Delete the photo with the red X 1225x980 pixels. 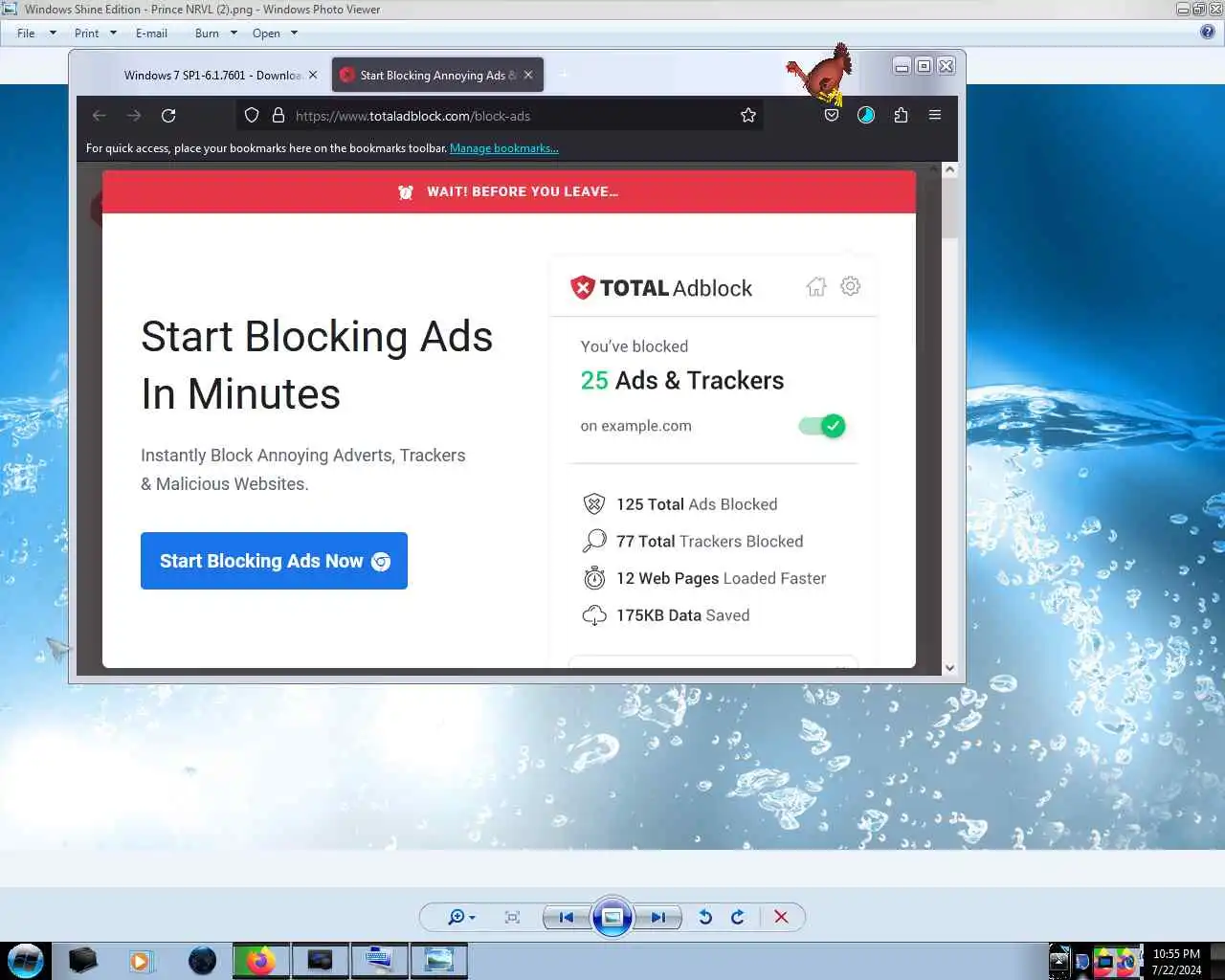[781, 917]
